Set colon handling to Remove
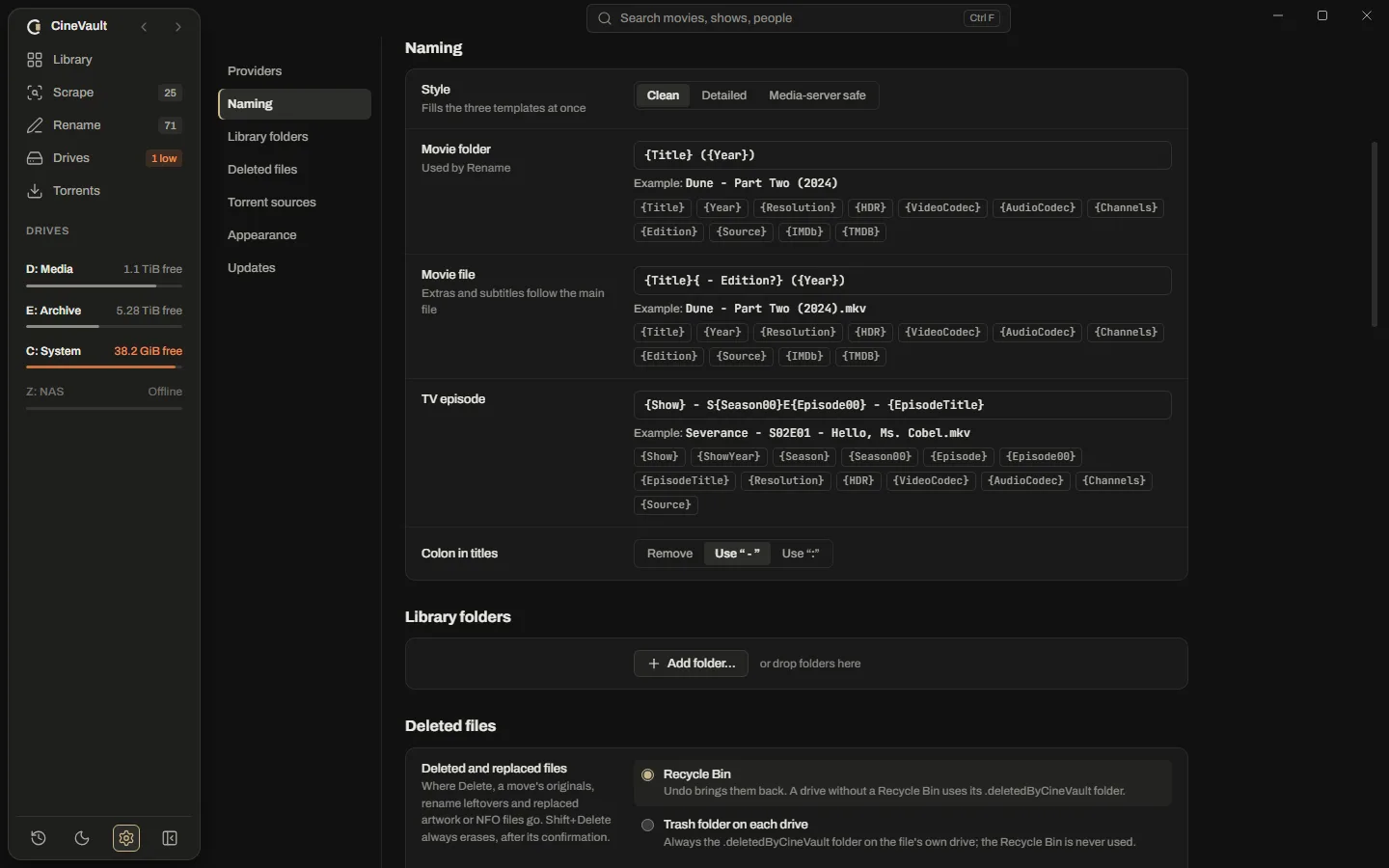The width and height of the screenshot is (1389, 868). (x=669, y=554)
